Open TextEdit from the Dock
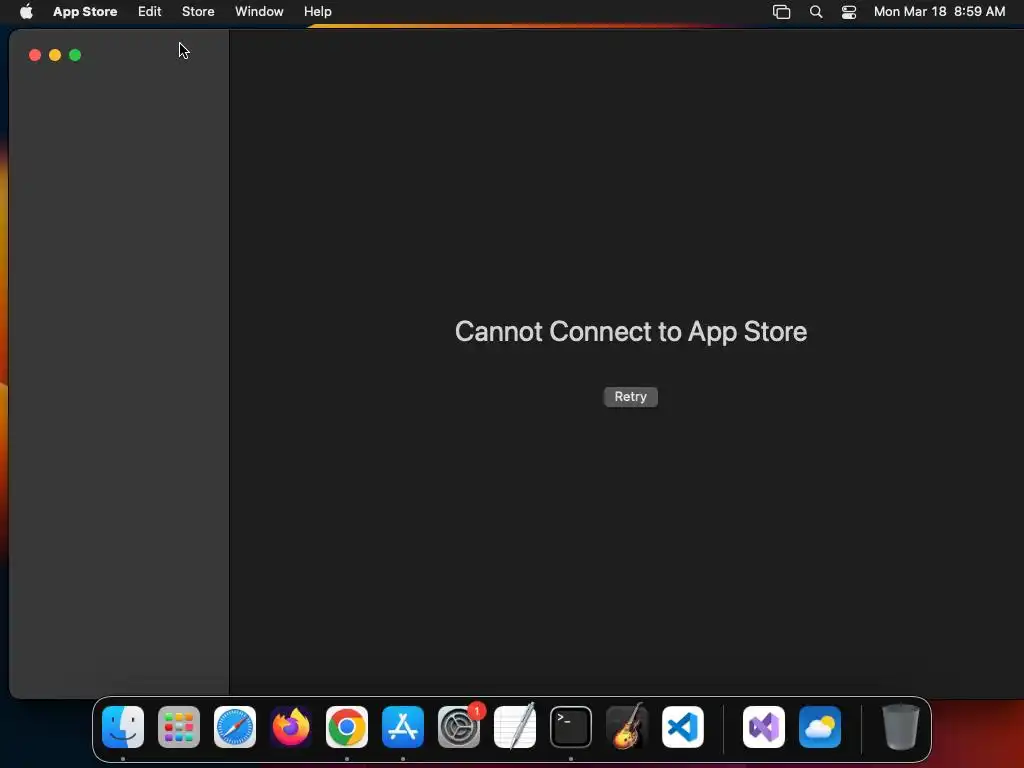 (515, 727)
